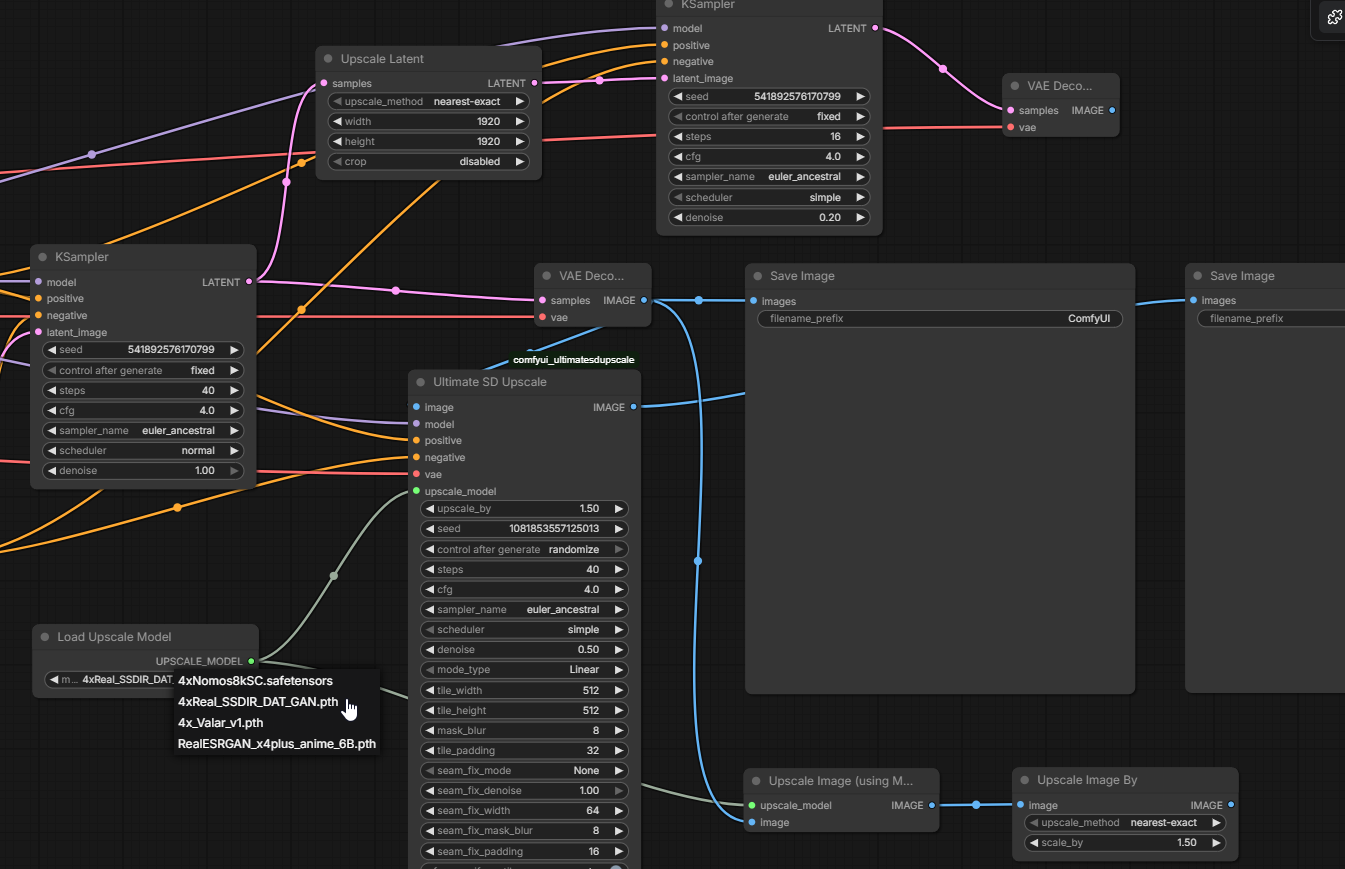This screenshot has height=869, width=1345.
Task: Click upscale_model input port on Upscale Image node
Action: (751, 805)
